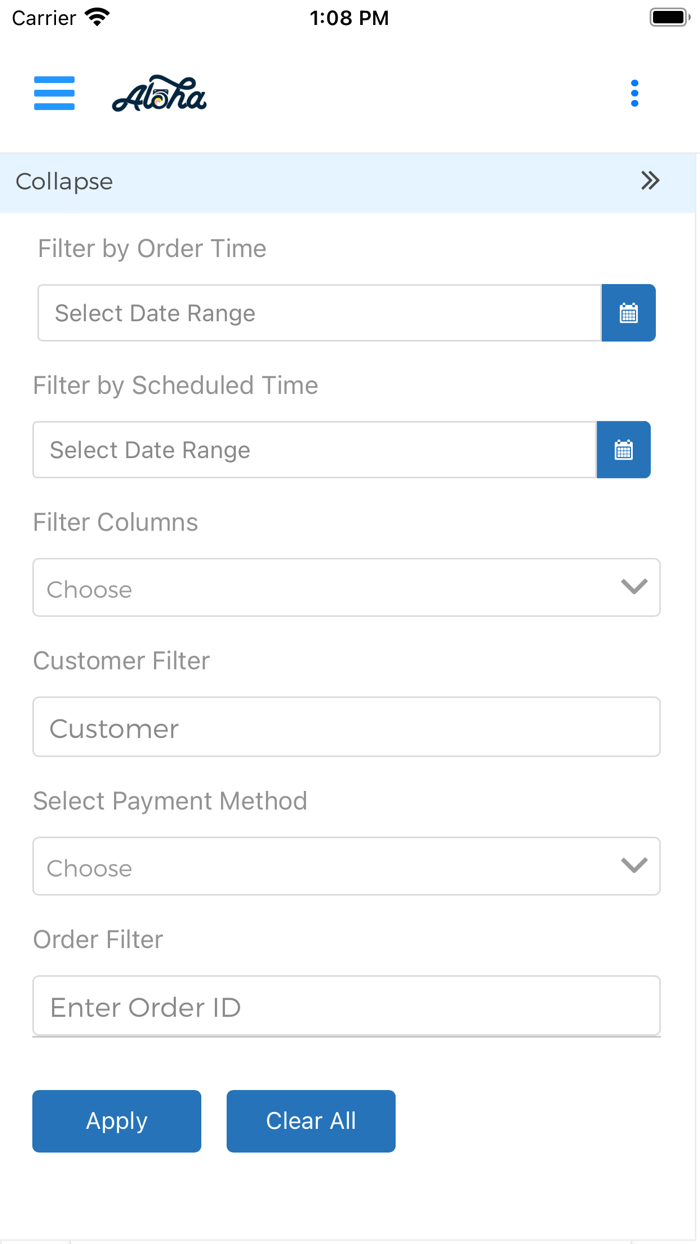Focus the Order Time date range field

click(x=319, y=313)
